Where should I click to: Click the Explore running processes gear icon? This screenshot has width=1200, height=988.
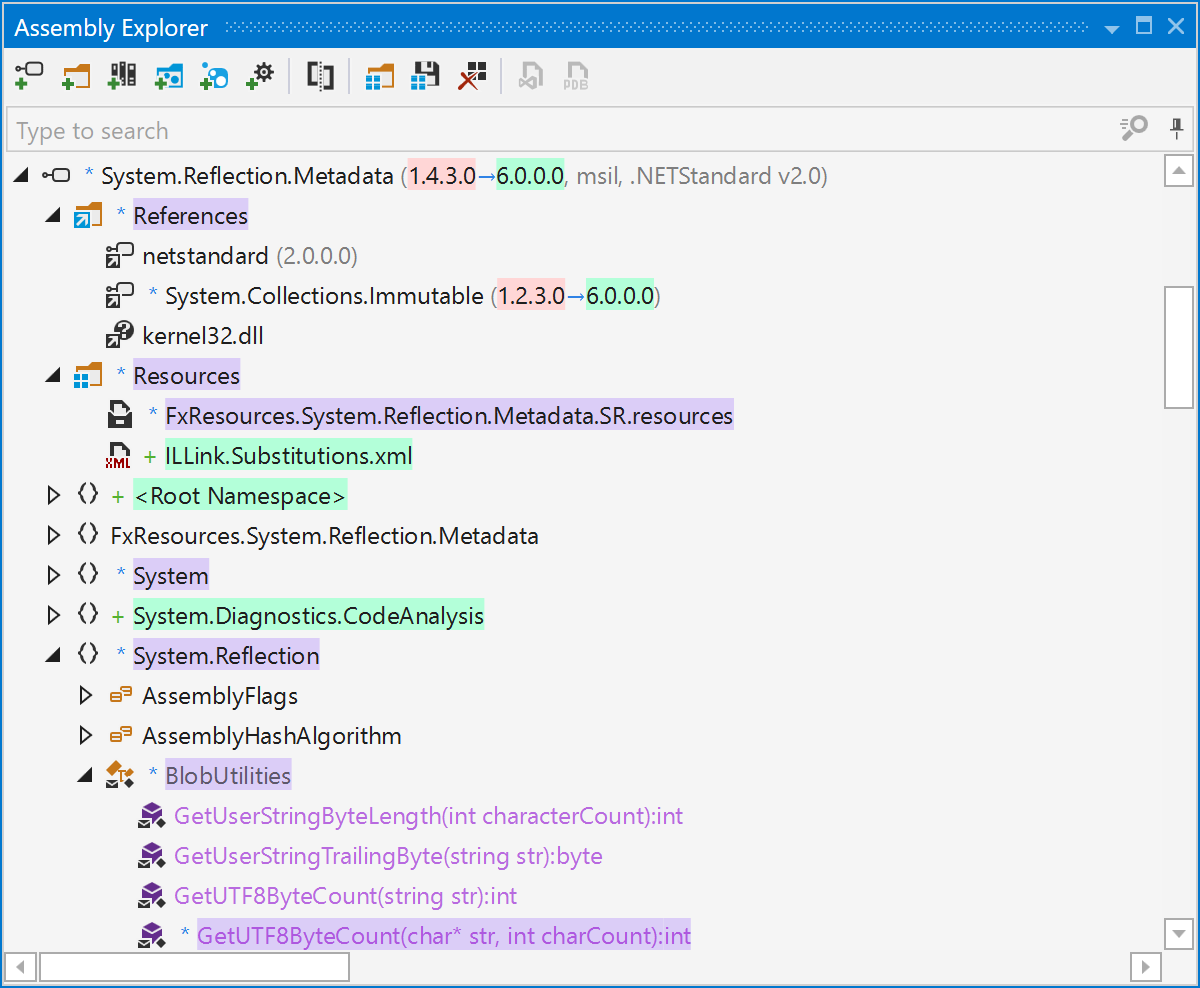tap(260, 76)
